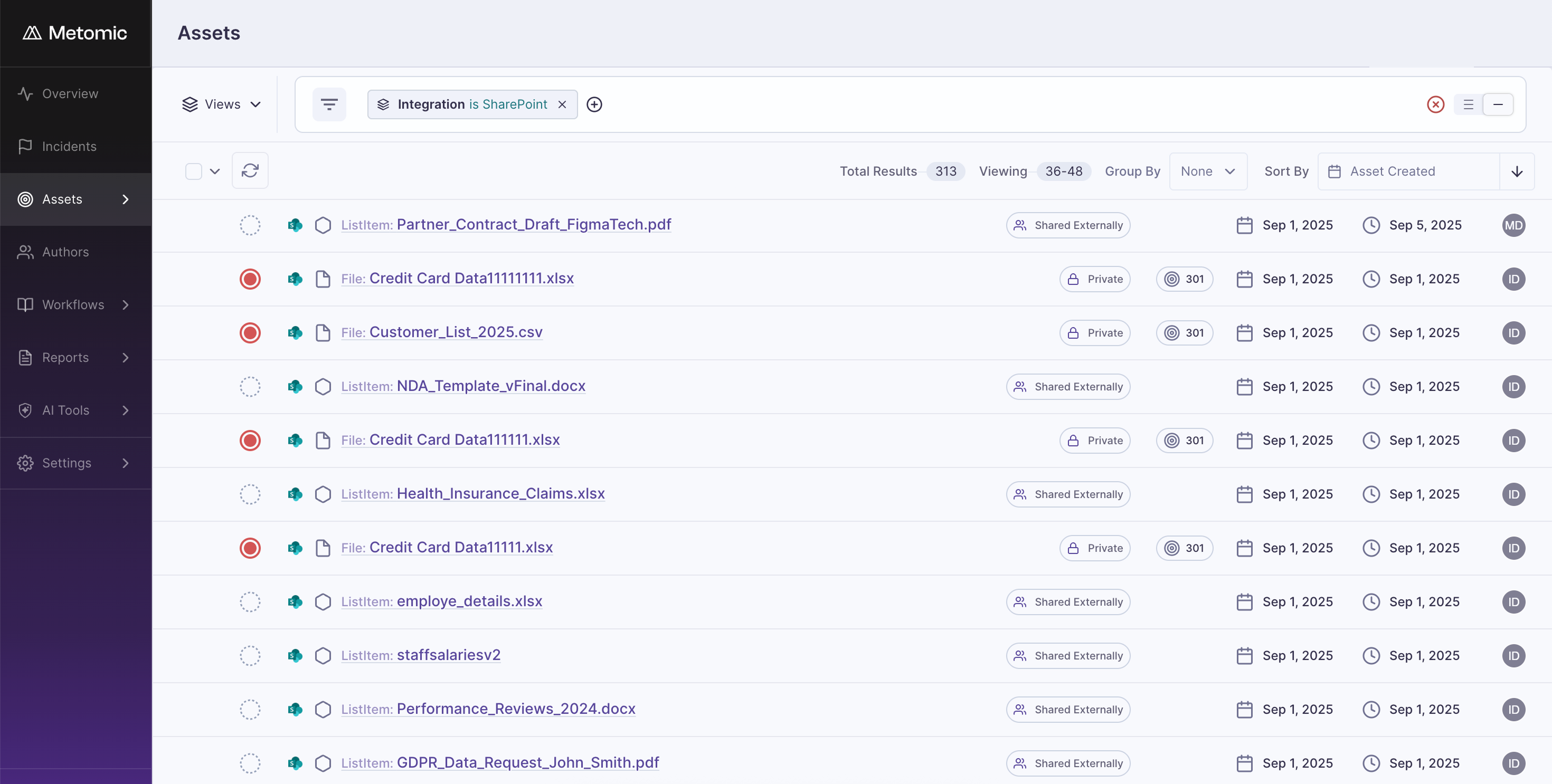Open the filter options icon
Screen dimensions: 1552x784
pos(329,104)
